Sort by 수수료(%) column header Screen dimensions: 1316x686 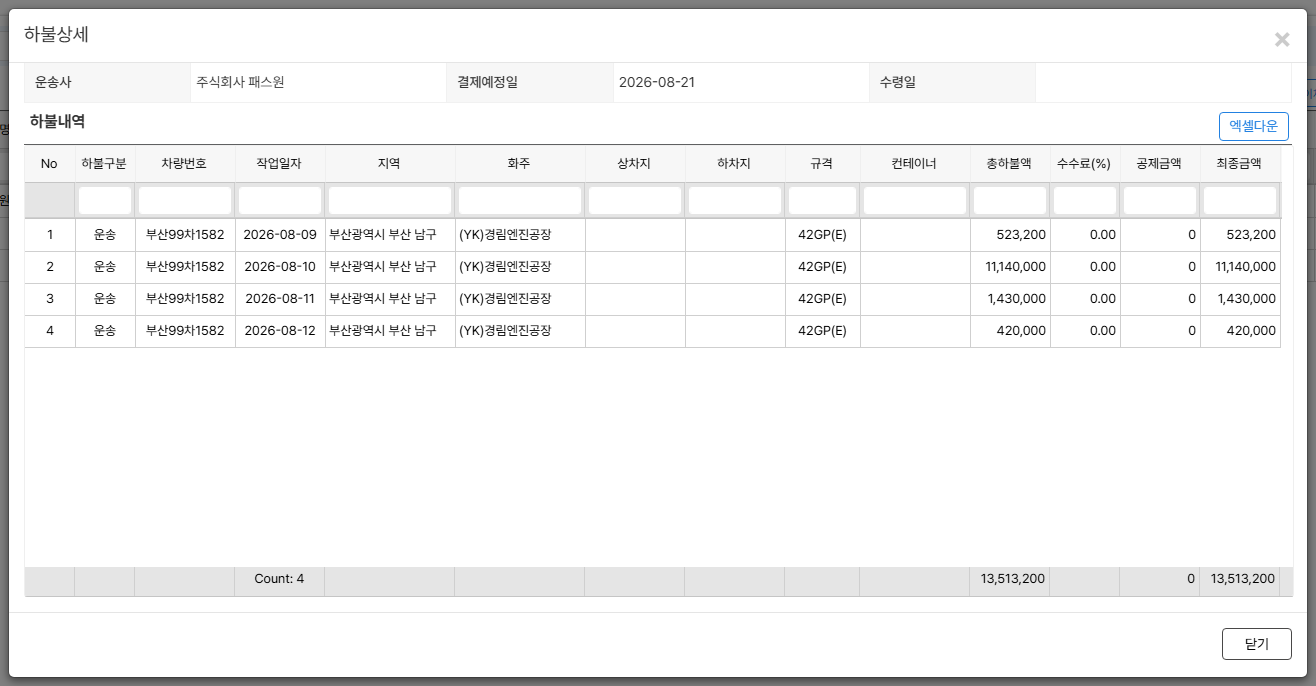pyautogui.click(x=1085, y=164)
